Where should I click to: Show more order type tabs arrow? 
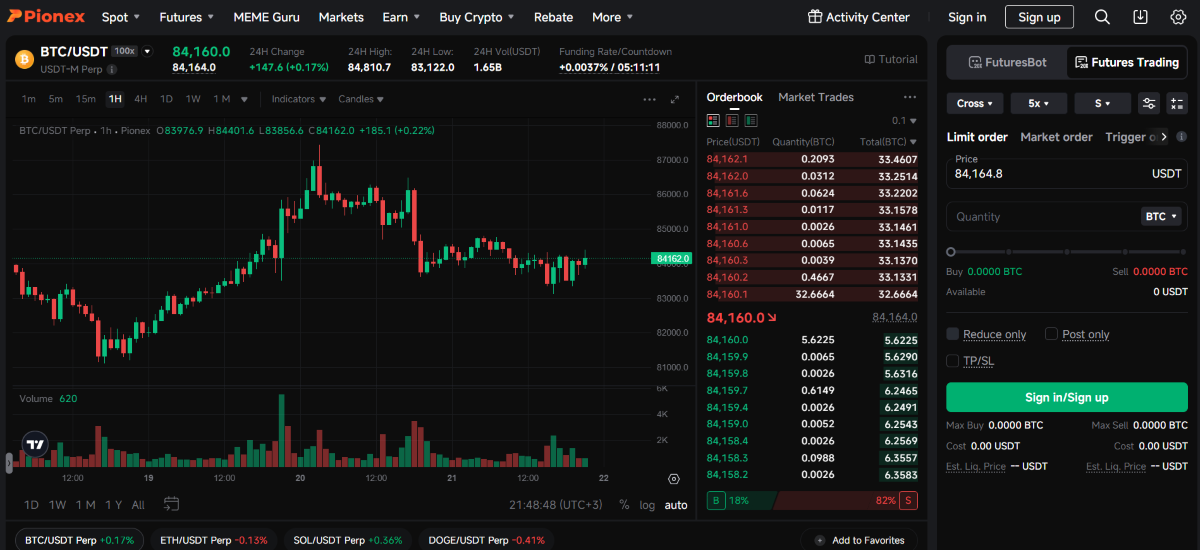click(1163, 136)
